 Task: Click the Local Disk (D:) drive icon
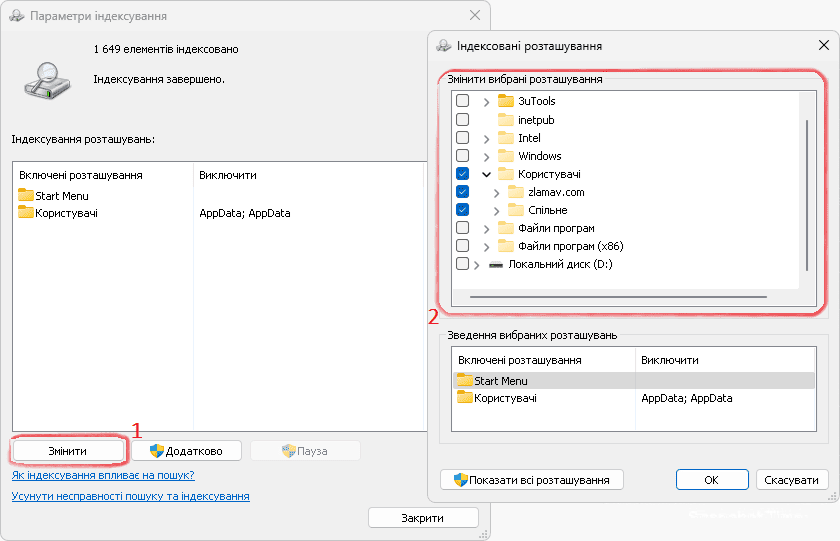(x=496, y=264)
